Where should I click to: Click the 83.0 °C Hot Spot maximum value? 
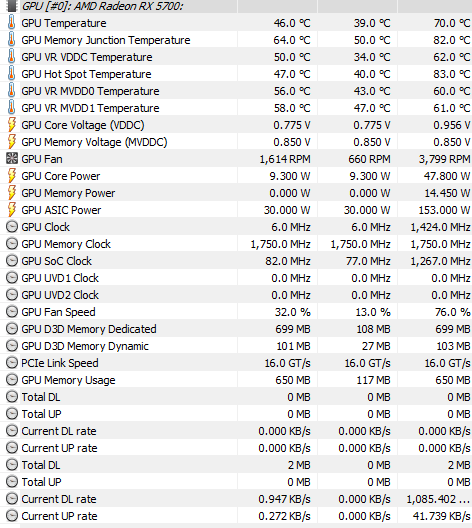point(452,74)
